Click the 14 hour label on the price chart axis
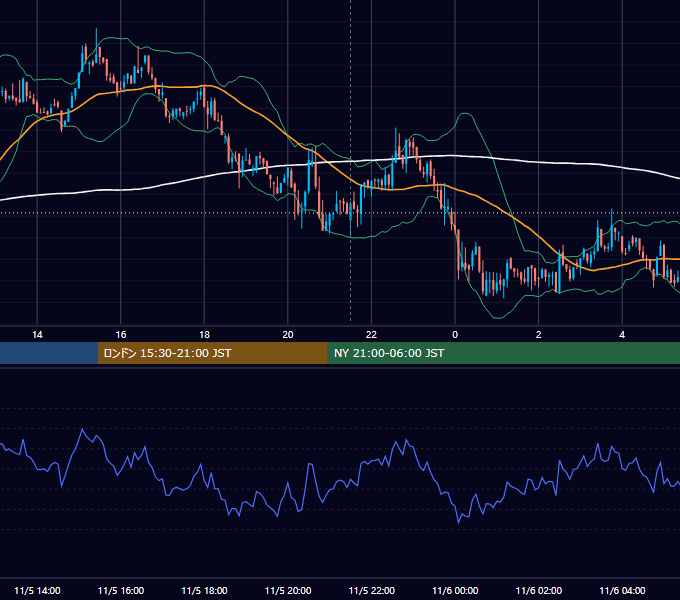 click(37, 335)
